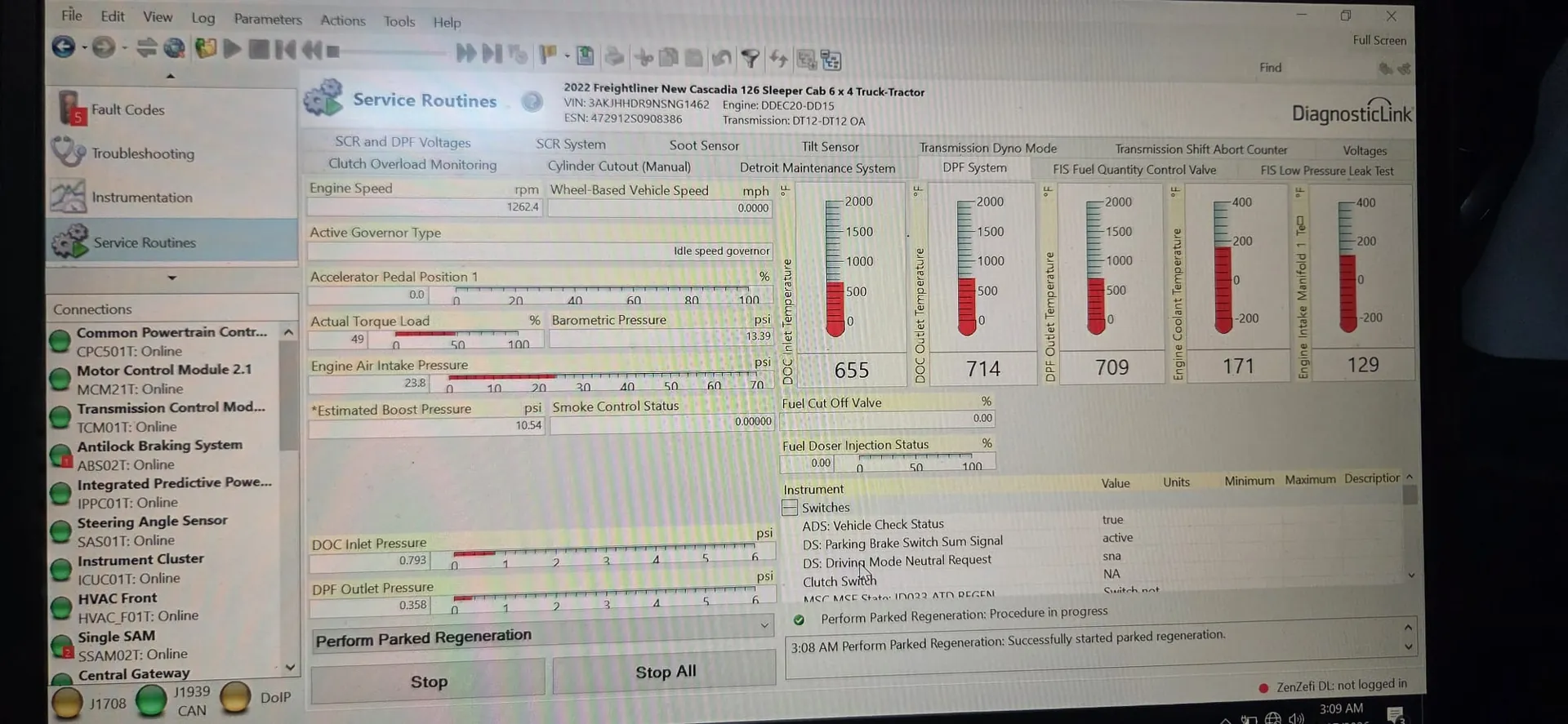The height and width of the screenshot is (724, 1568).
Task: Switch to the Soot Sensor tab
Action: coord(704,145)
